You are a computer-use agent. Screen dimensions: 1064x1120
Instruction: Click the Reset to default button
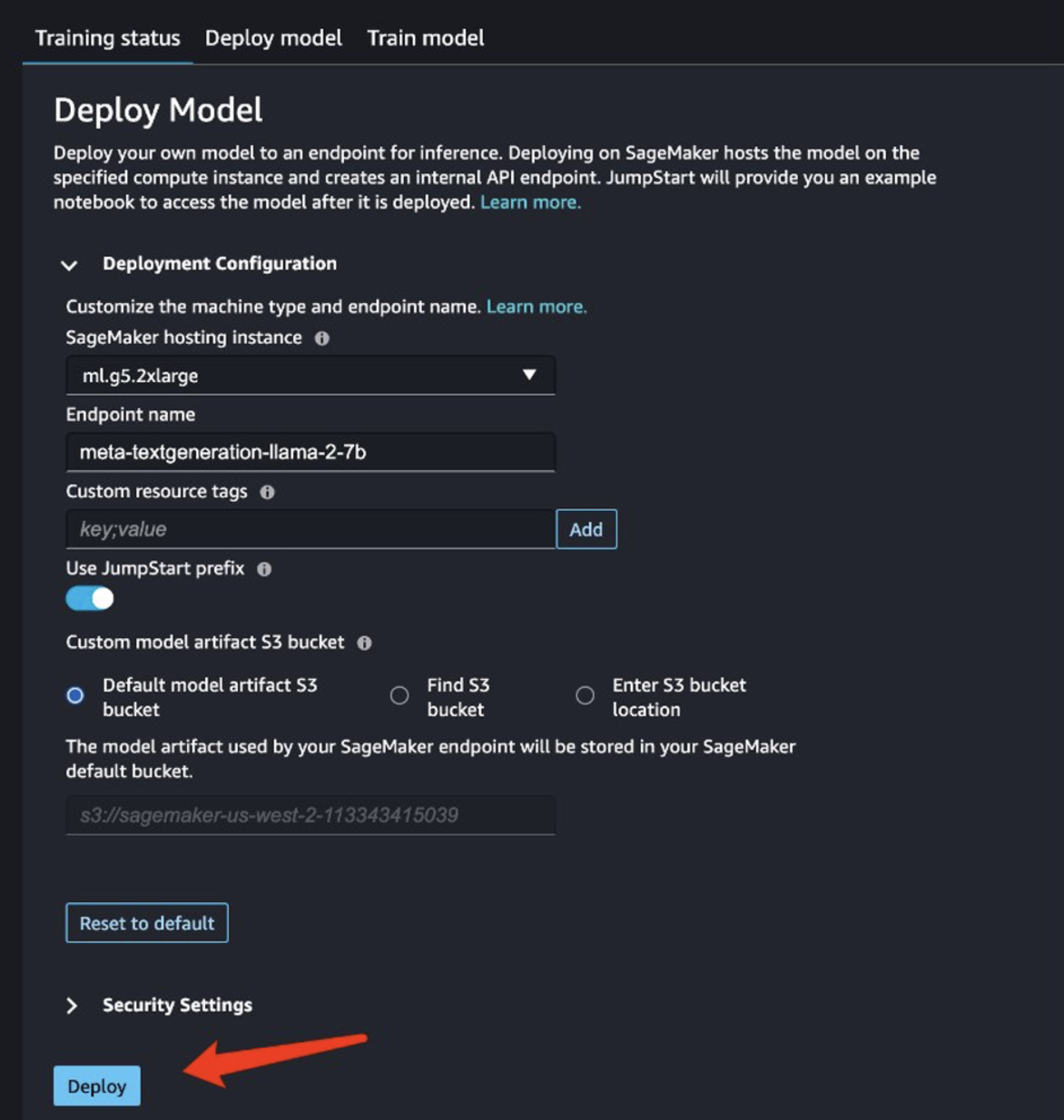point(147,923)
